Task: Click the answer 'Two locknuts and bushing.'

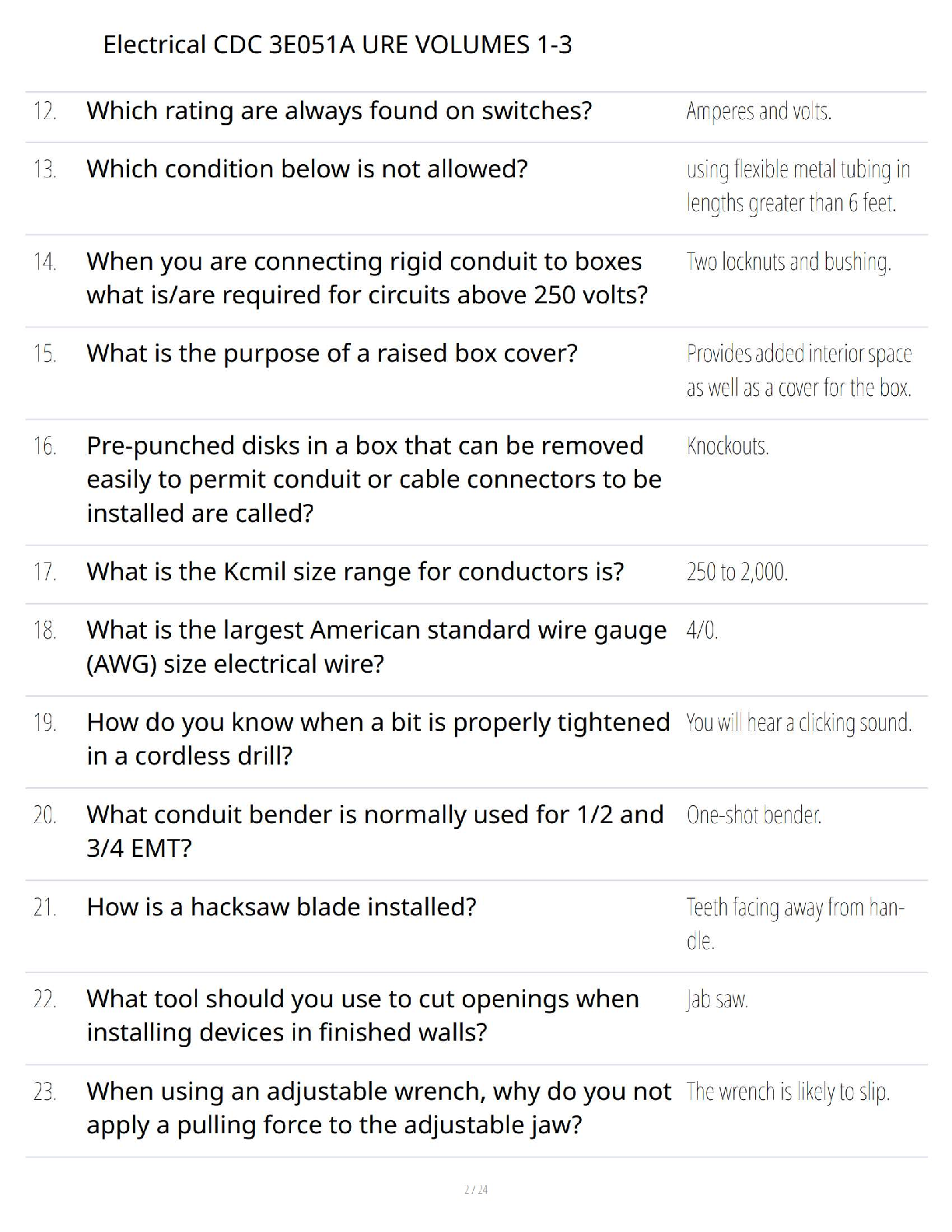Action: pyautogui.click(x=789, y=262)
